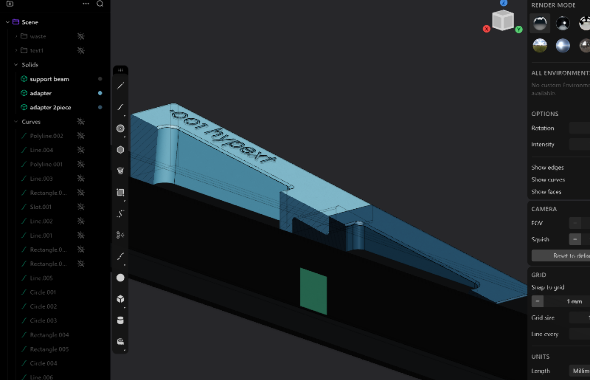Click the Rotation value field

click(579, 128)
